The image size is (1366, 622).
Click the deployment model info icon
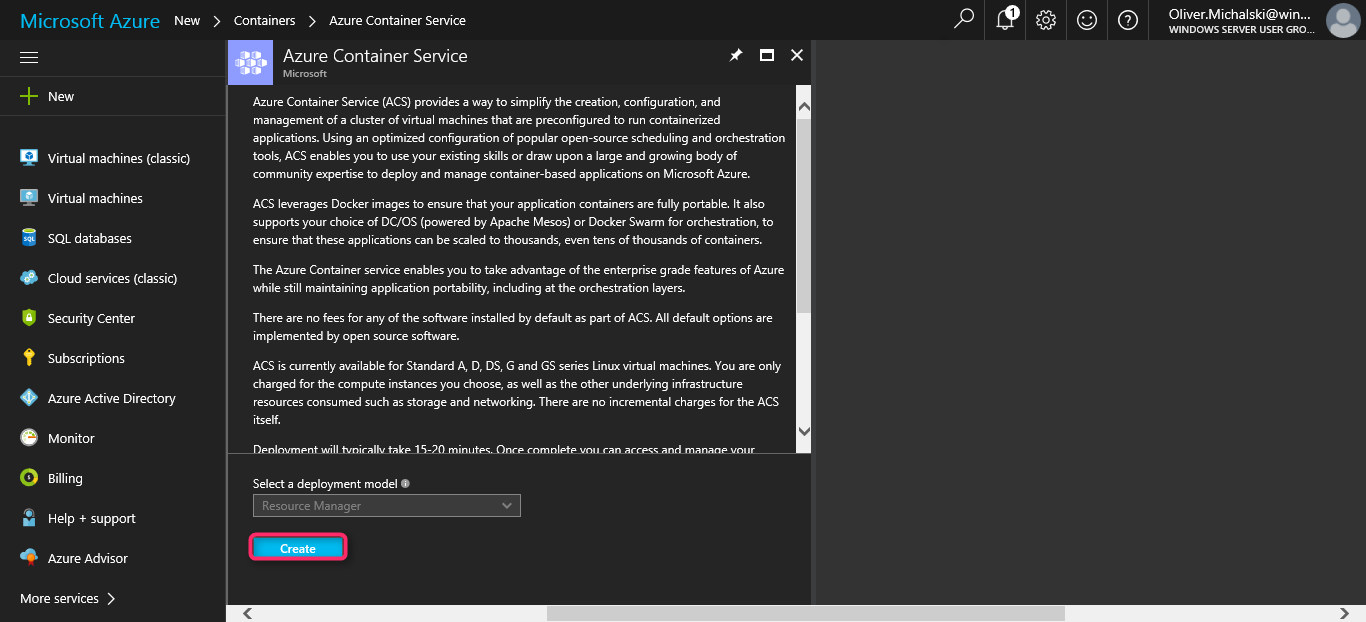point(405,484)
